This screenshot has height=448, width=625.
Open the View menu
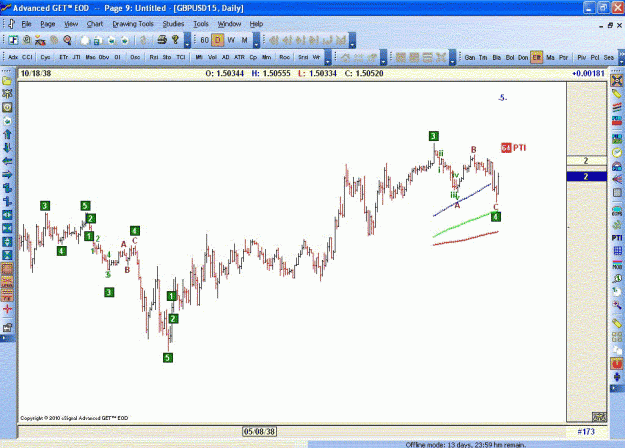(x=71, y=24)
